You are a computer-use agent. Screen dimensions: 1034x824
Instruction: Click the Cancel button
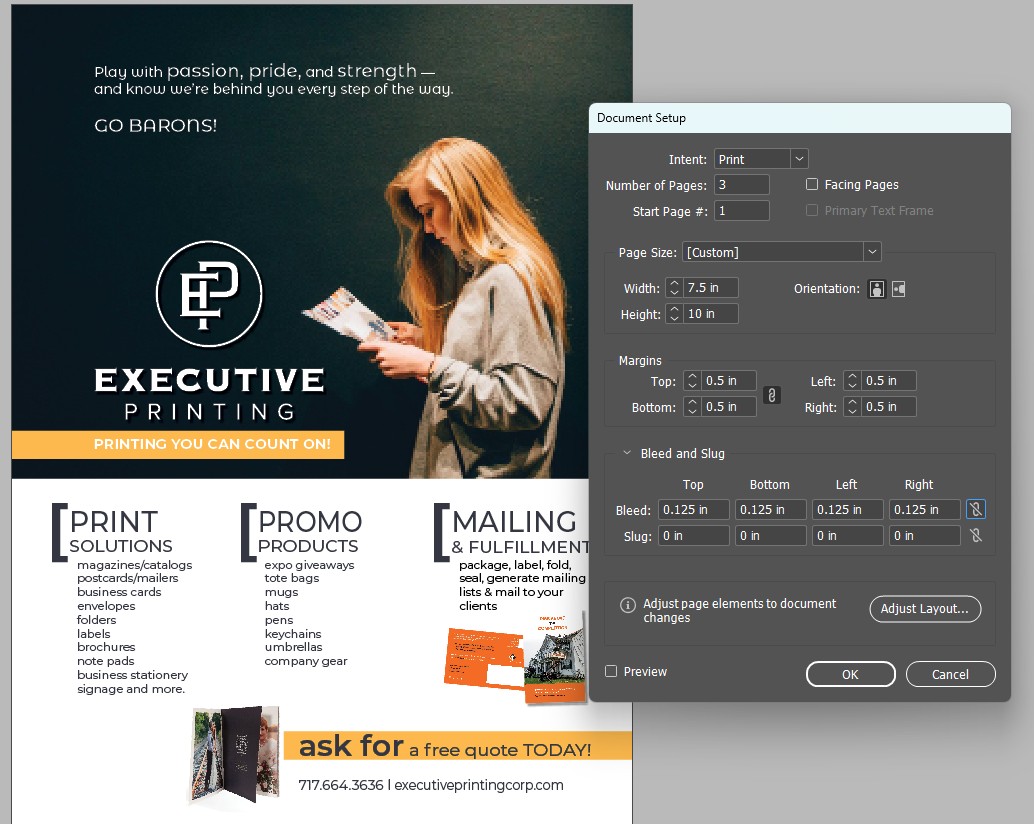point(950,674)
